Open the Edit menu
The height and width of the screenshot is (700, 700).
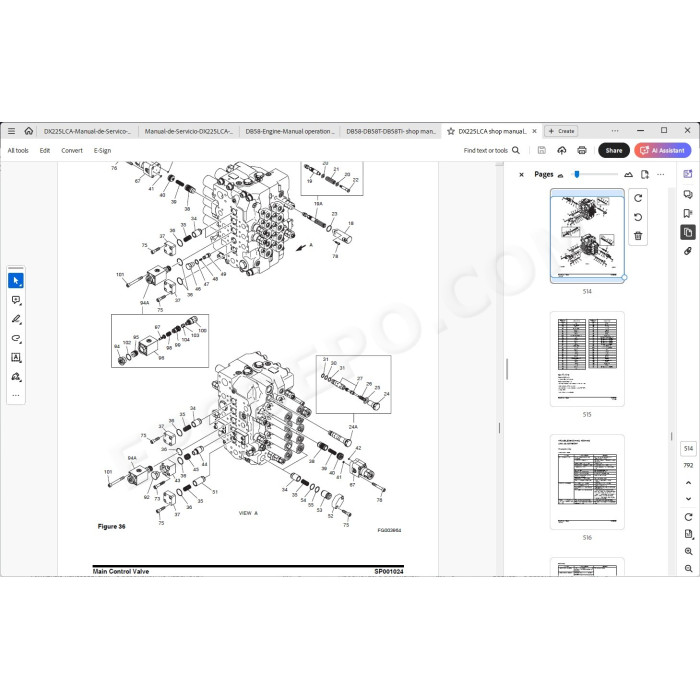[45, 150]
